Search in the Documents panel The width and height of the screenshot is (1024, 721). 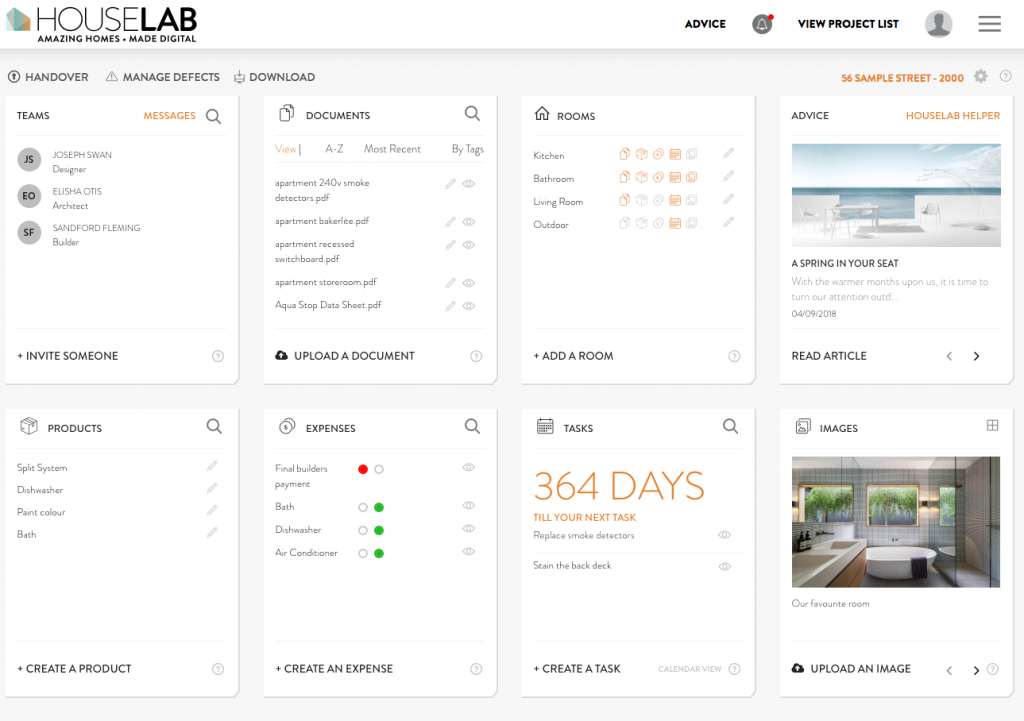pyautogui.click(x=472, y=114)
